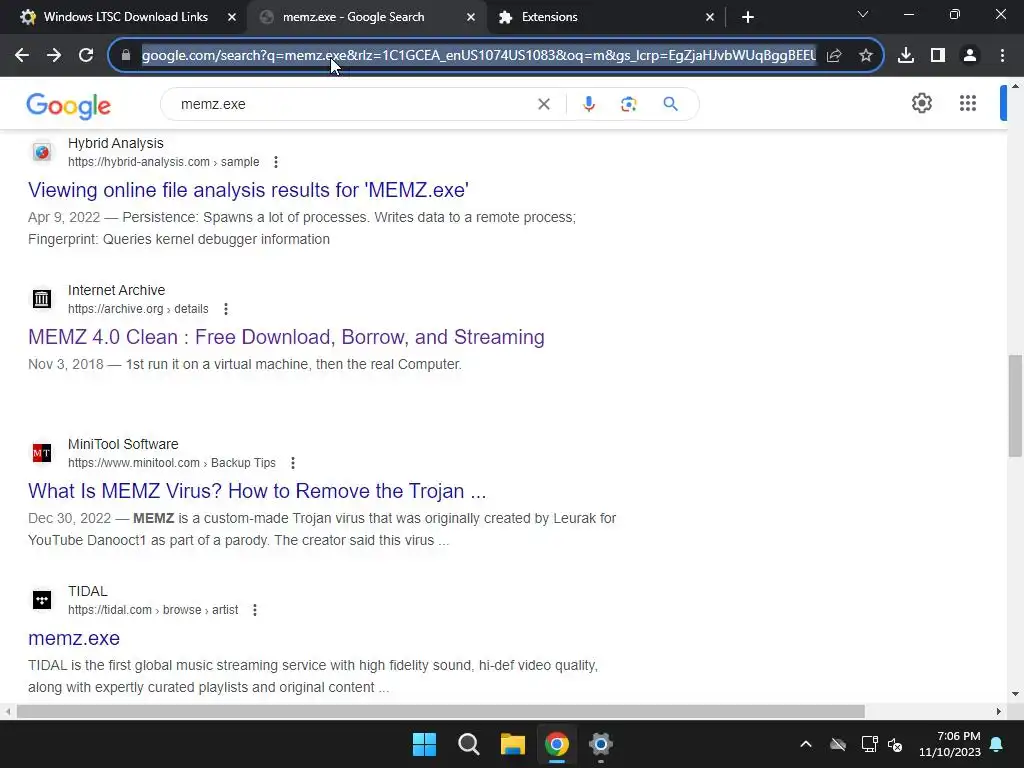Click the muted volume tray icon
Viewport: 1024px width, 768px height.
(x=895, y=744)
